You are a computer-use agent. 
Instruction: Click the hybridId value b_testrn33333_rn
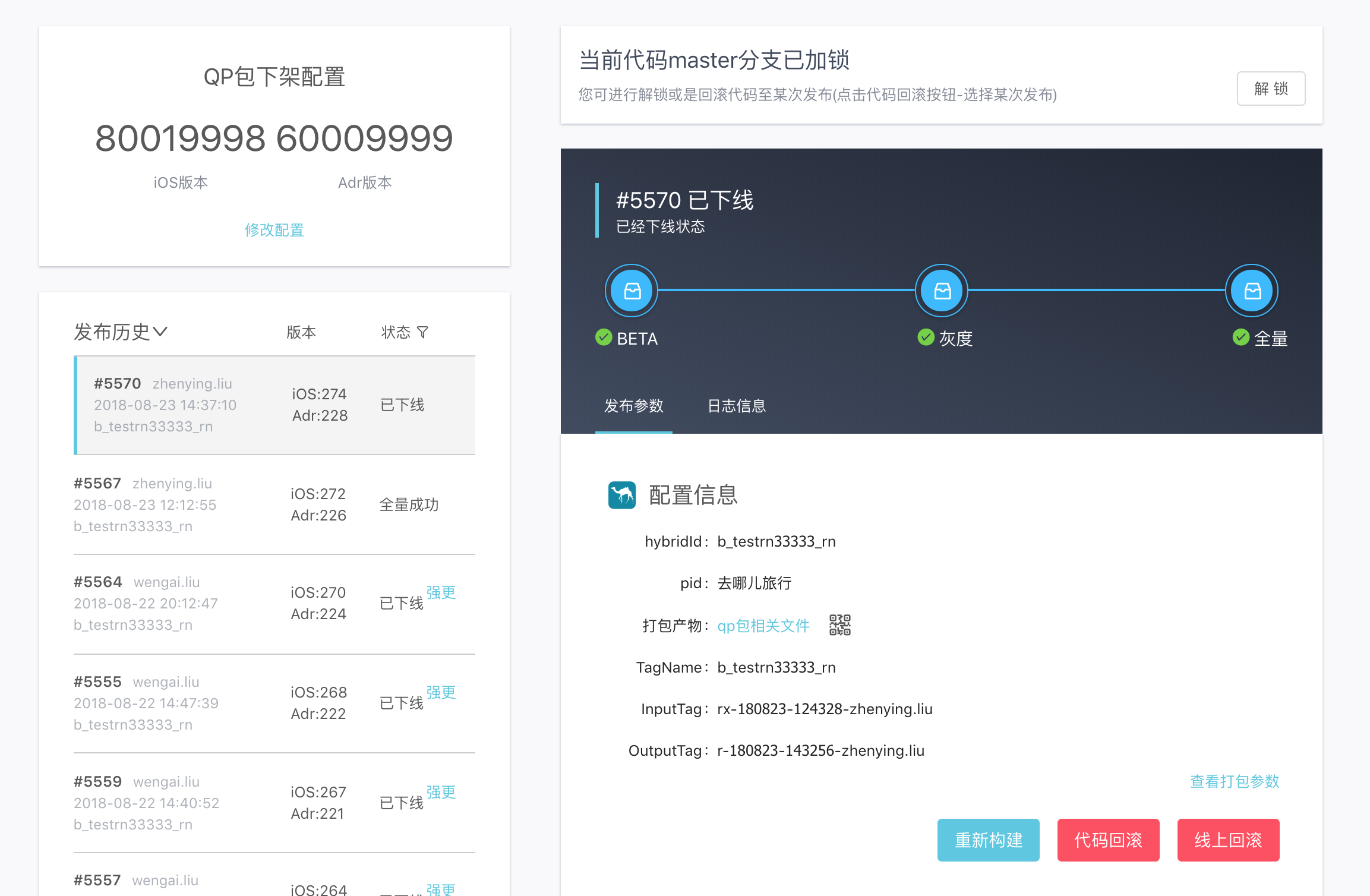pos(776,541)
